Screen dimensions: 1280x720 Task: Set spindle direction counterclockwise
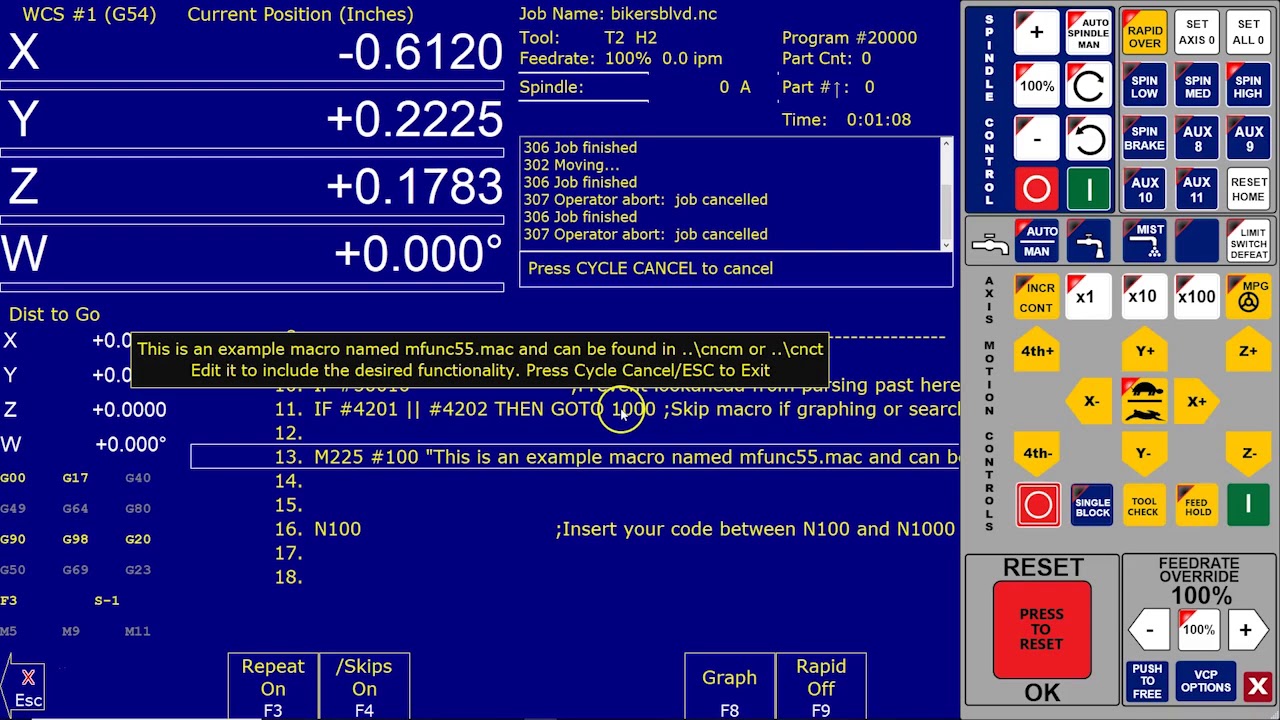pyautogui.click(x=1088, y=138)
